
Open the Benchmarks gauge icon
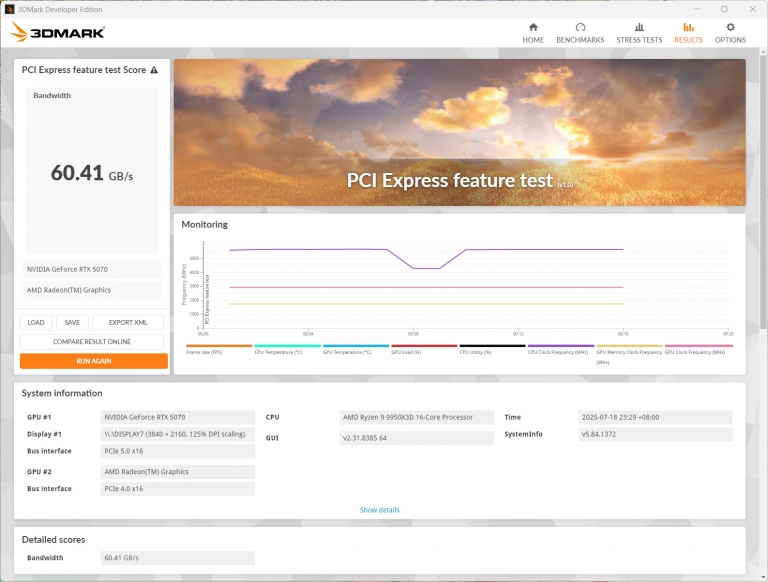pyautogui.click(x=580, y=27)
